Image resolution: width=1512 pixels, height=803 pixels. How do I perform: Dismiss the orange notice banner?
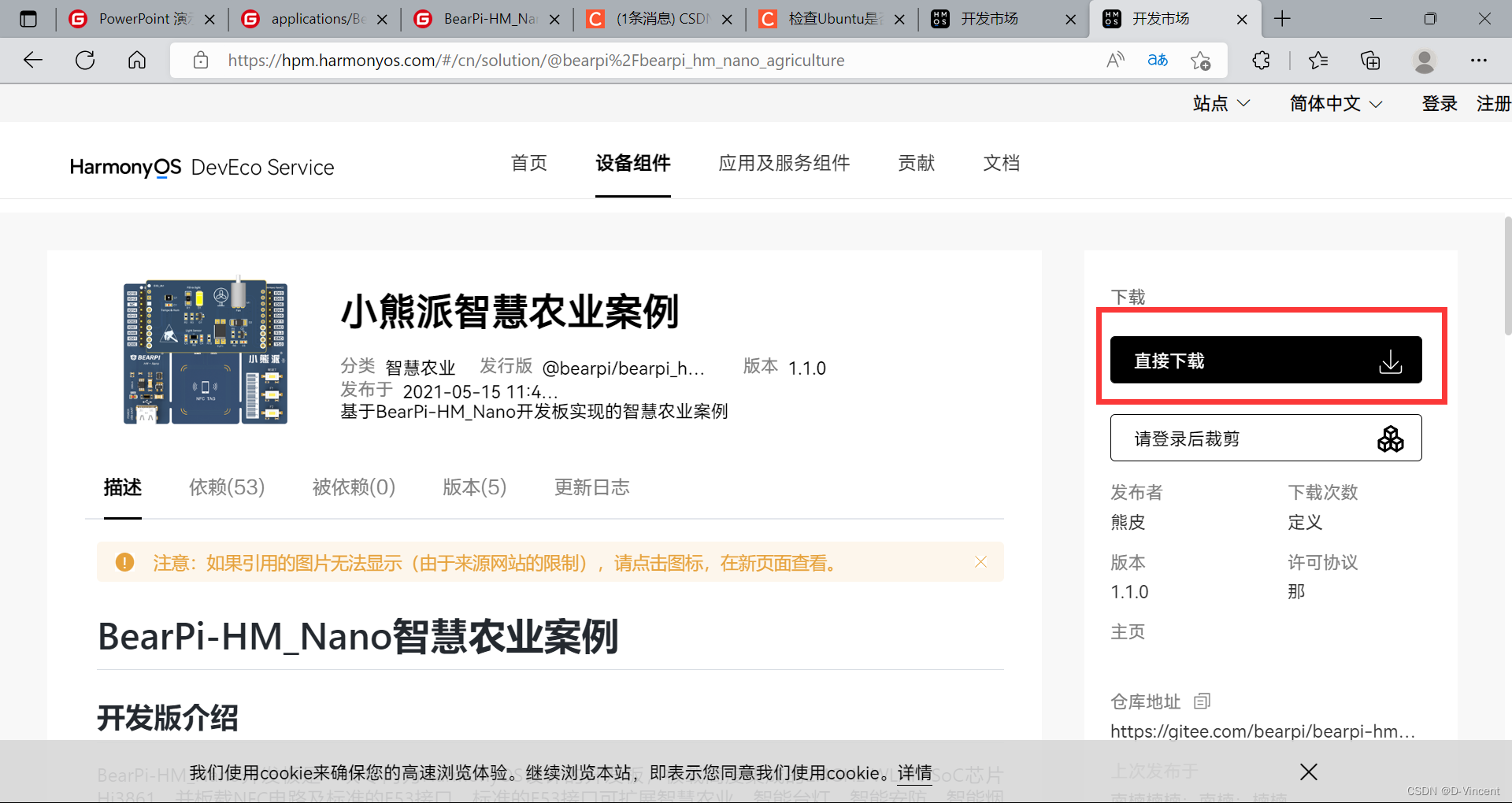pyautogui.click(x=980, y=561)
